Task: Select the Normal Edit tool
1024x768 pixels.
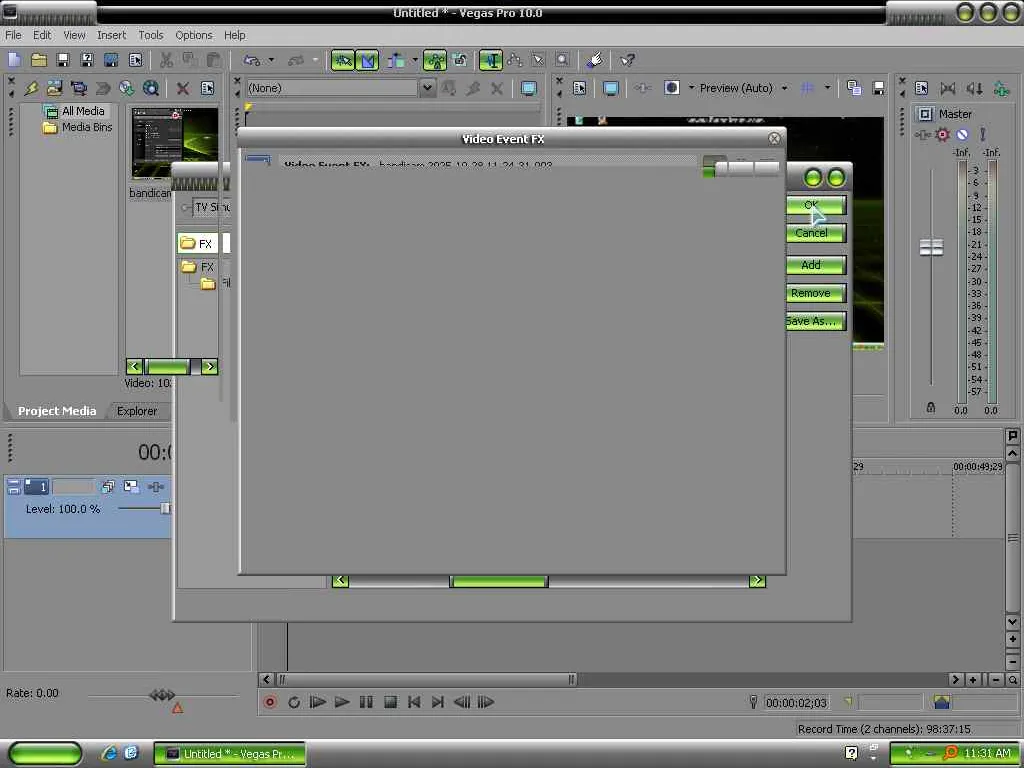Action: 490,60
